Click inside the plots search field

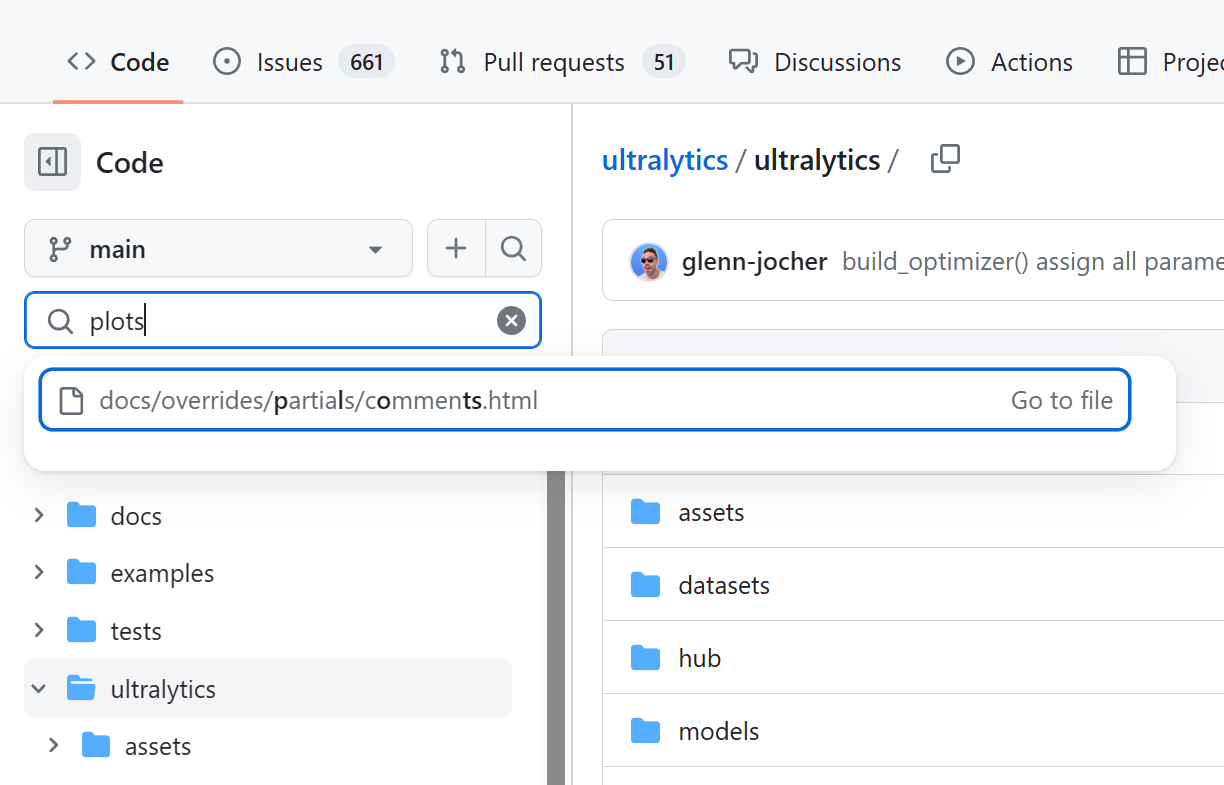tap(290, 321)
